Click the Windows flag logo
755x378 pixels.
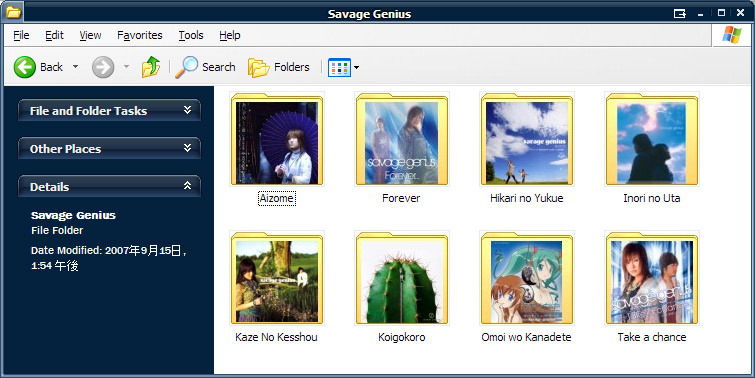pos(732,35)
